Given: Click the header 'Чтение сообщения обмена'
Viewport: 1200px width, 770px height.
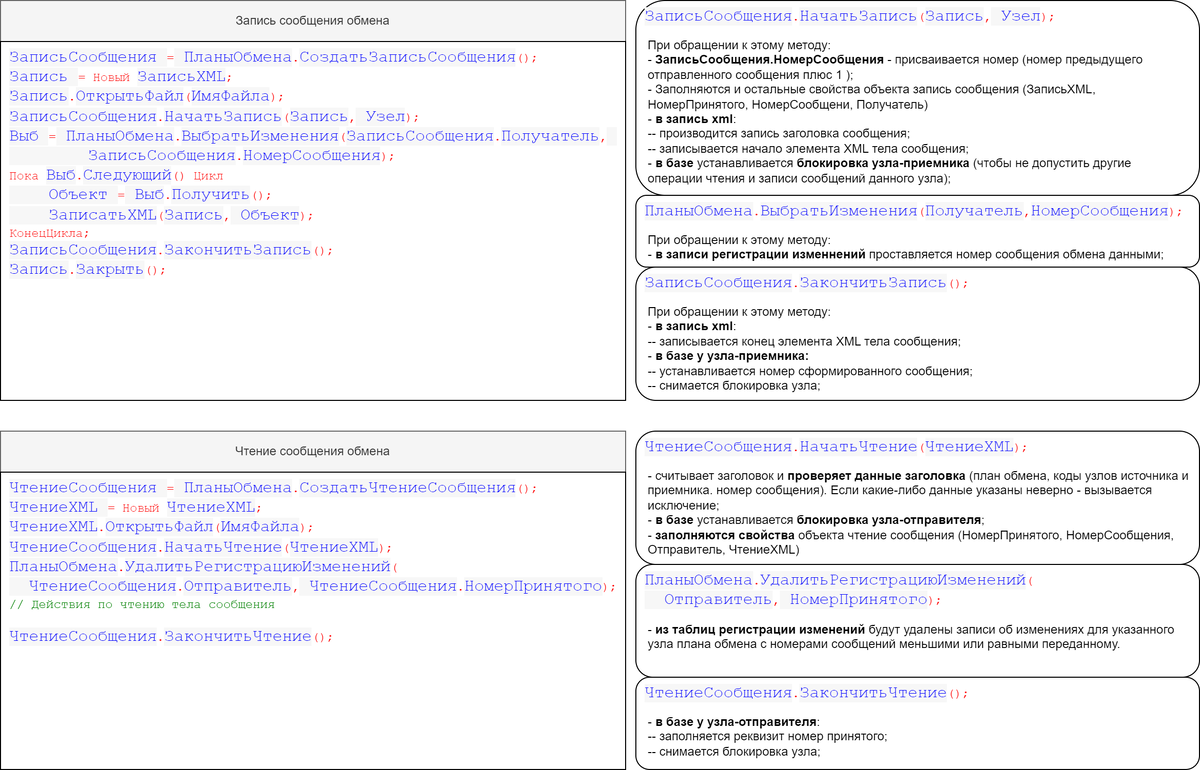Looking at the screenshot, I should coord(312,451).
